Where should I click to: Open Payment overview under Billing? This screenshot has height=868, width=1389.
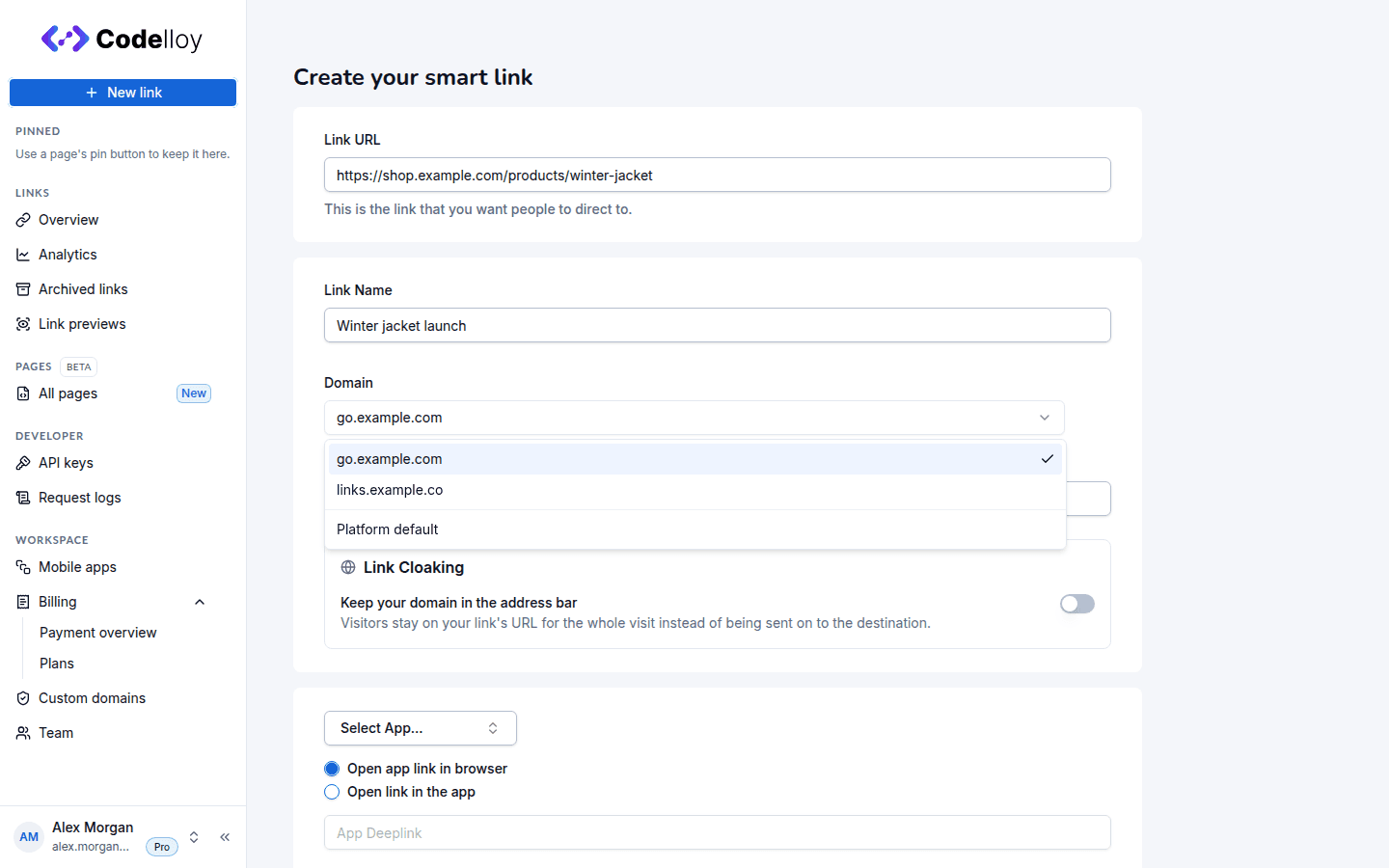pyautogui.click(x=98, y=633)
